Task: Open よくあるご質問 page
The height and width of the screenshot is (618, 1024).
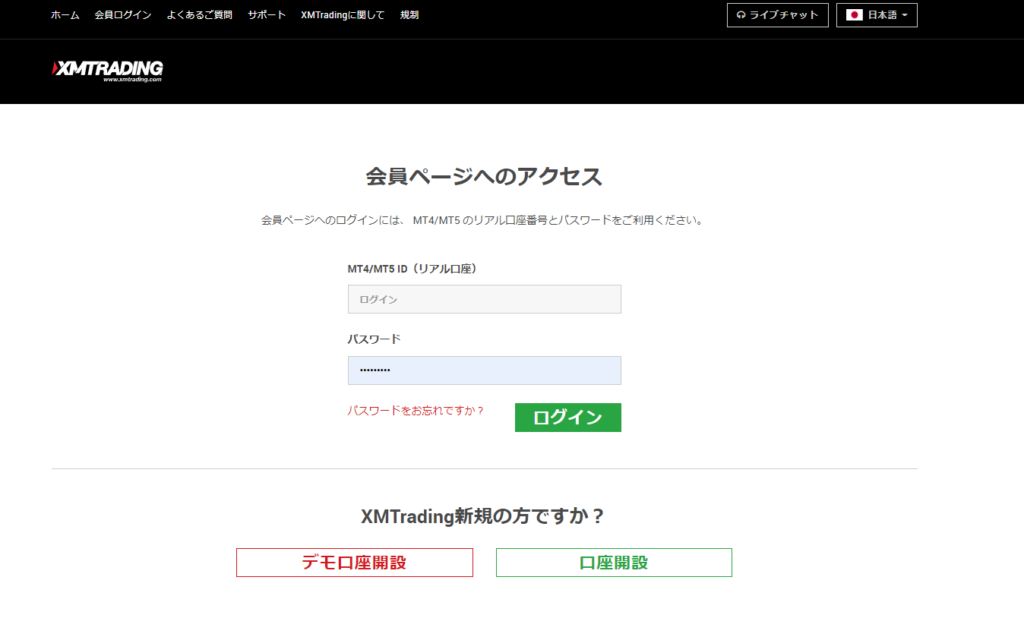Action: [199, 15]
